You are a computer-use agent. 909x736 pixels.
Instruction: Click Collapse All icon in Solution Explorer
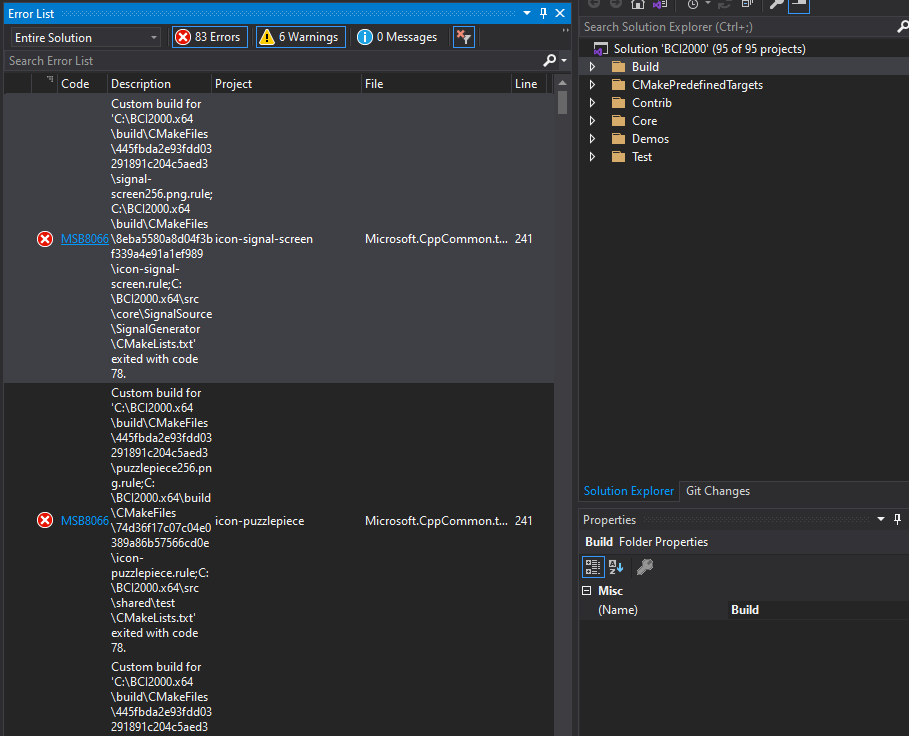coord(747,4)
